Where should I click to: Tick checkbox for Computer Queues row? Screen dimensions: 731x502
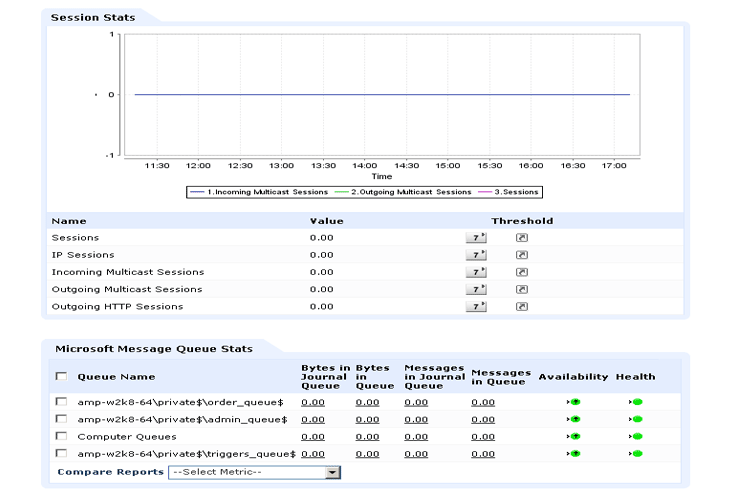[61, 436]
